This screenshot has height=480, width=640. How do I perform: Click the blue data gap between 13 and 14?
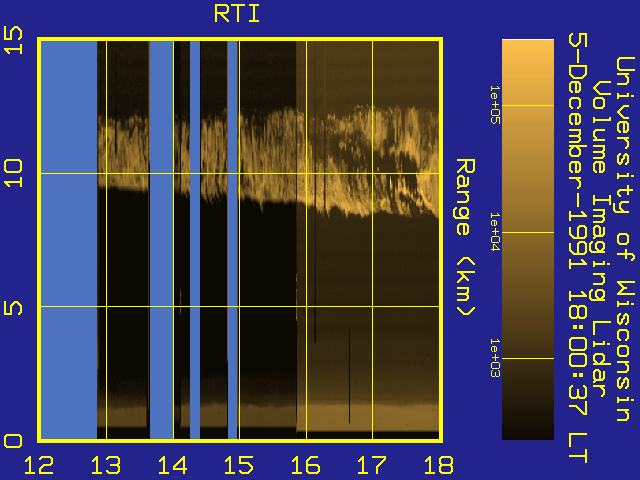[x=161, y=240]
